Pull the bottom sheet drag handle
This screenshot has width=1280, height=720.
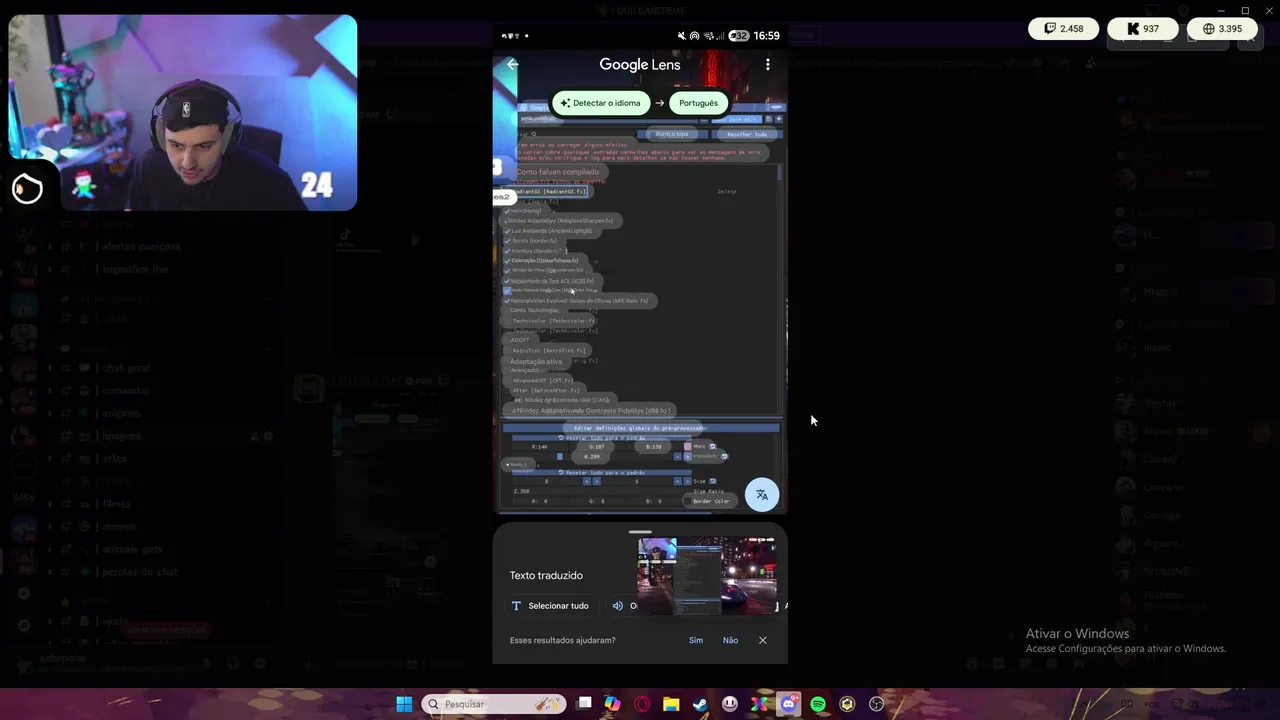coord(640,532)
